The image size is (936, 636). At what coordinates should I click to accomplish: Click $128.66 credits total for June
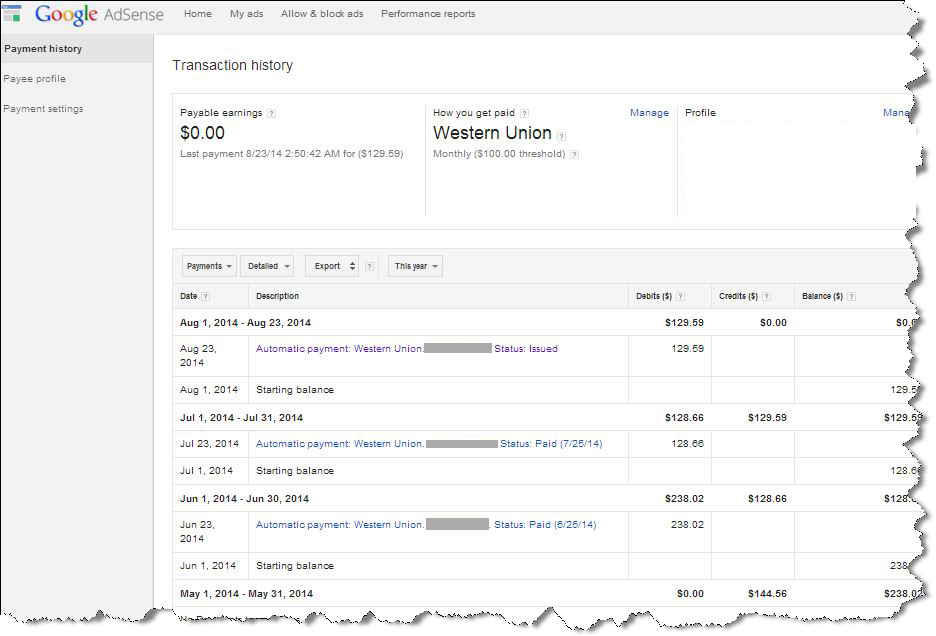click(767, 499)
